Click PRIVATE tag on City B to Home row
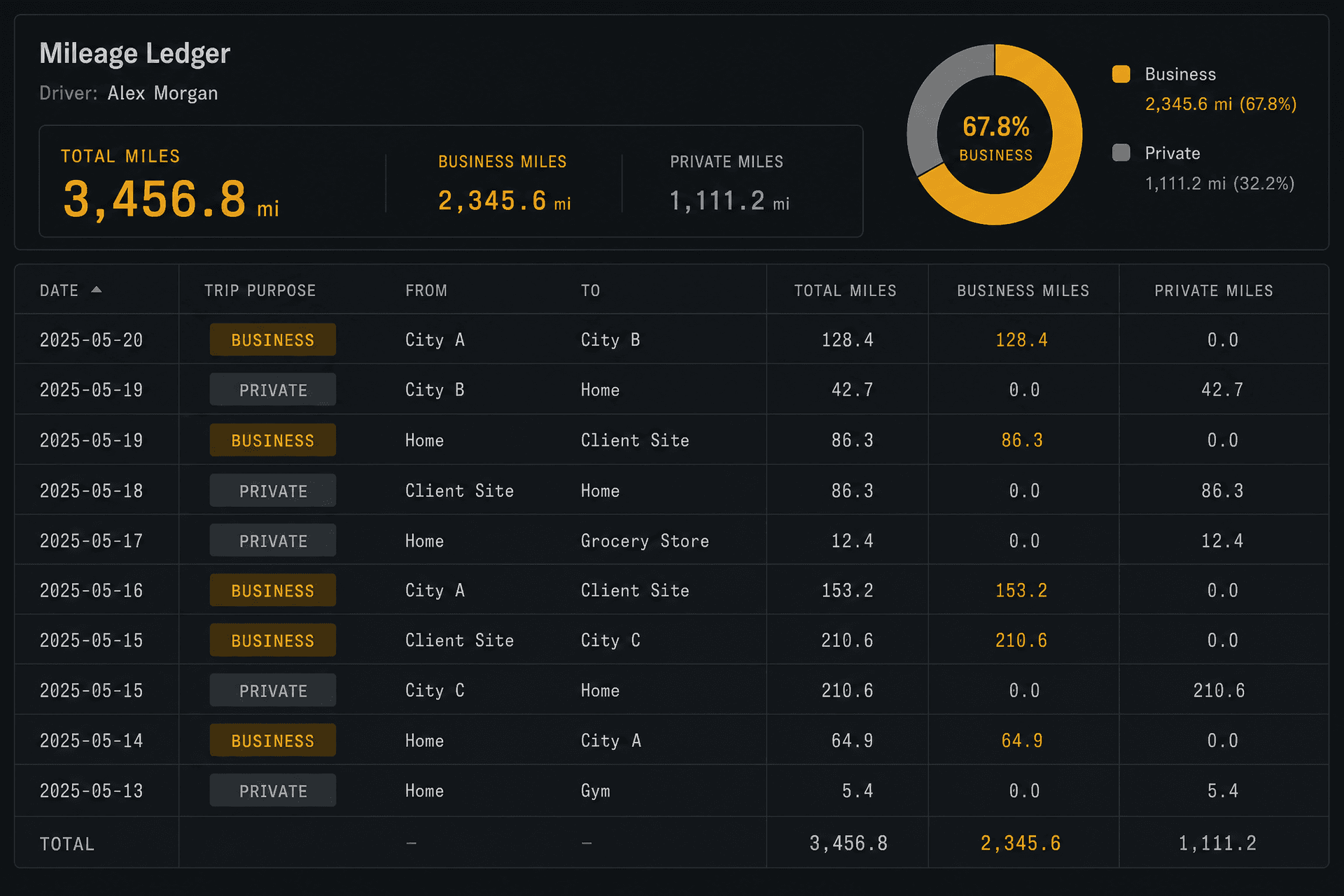Image resolution: width=1344 pixels, height=896 pixels. click(x=273, y=390)
